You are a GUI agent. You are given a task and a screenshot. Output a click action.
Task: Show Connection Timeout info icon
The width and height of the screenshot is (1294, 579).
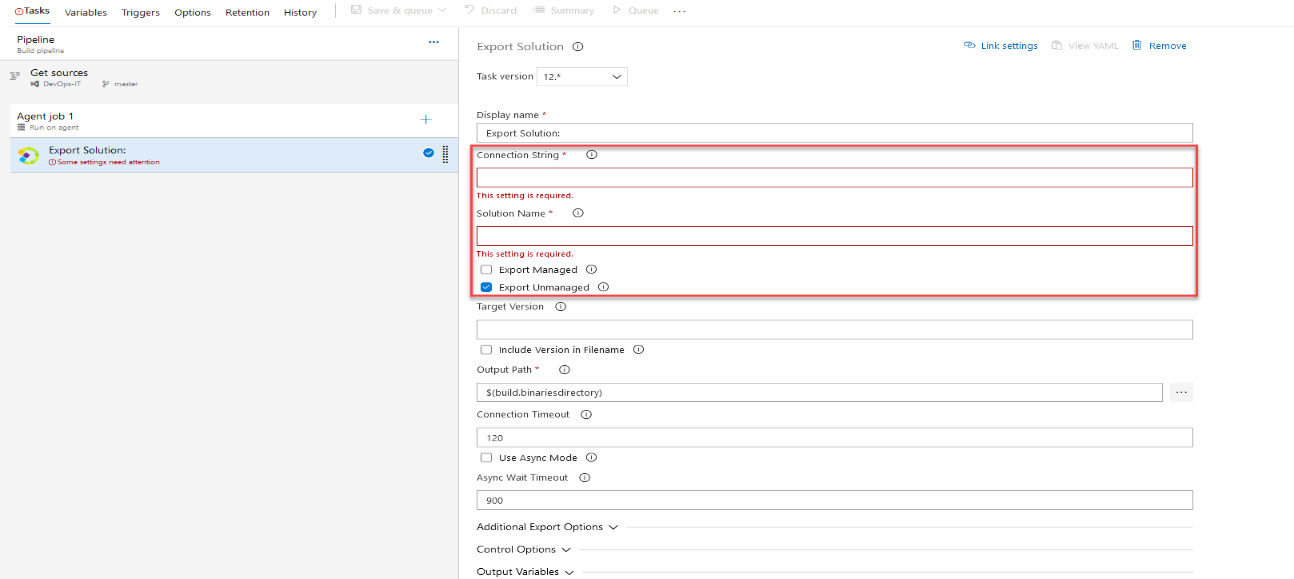(x=586, y=414)
